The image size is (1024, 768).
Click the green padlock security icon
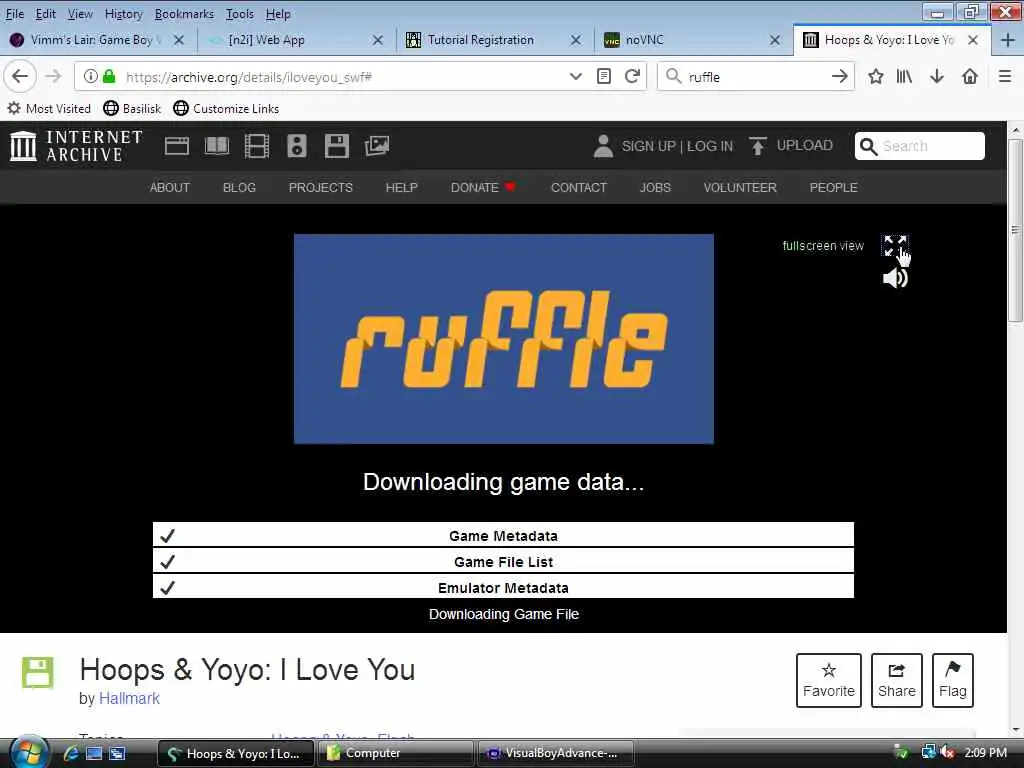click(x=109, y=76)
